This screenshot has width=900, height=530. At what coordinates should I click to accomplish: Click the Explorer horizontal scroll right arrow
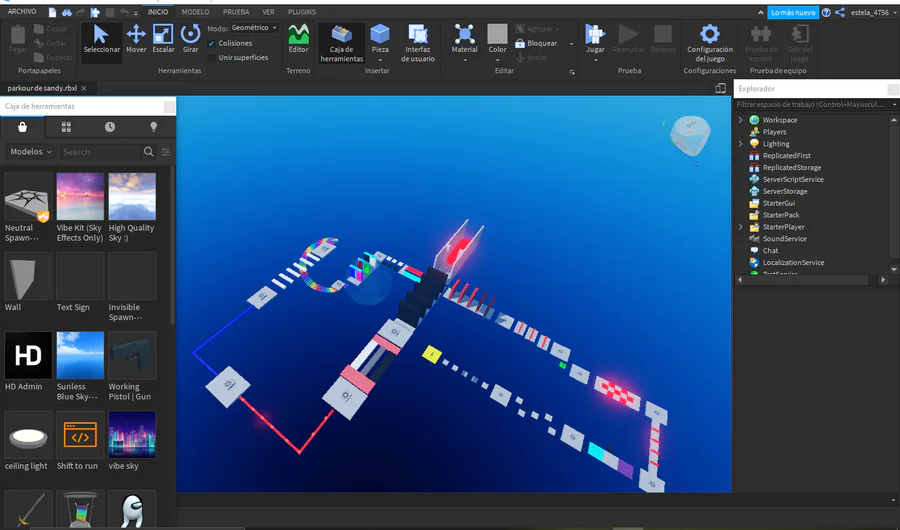pyautogui.click(x=883, y=280)
